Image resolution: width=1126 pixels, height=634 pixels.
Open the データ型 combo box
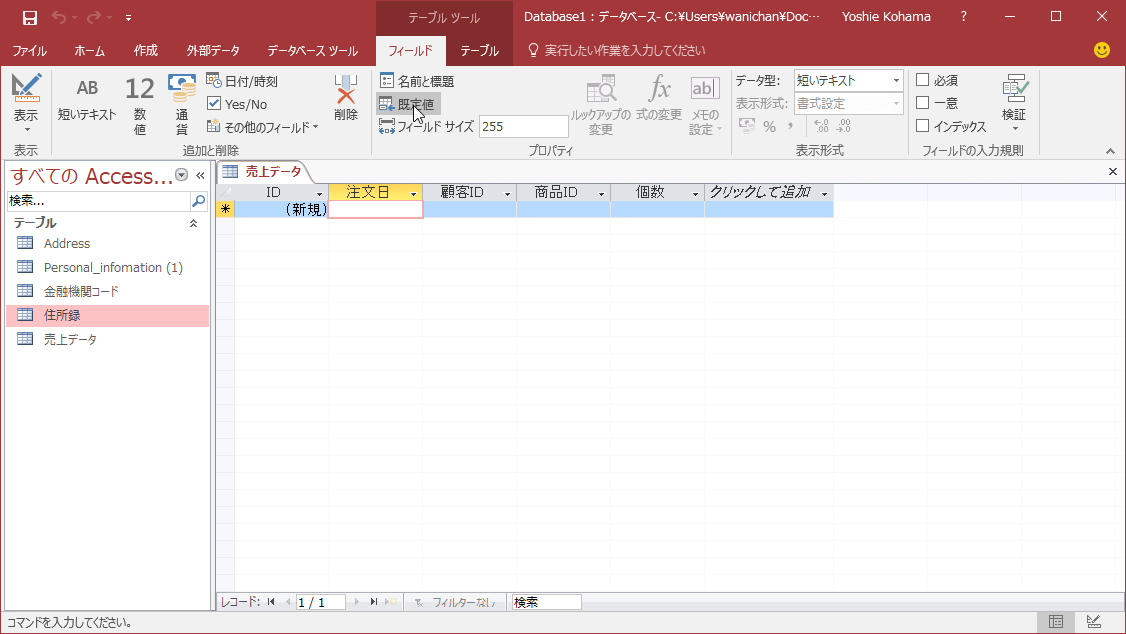[x=848, y=80]
